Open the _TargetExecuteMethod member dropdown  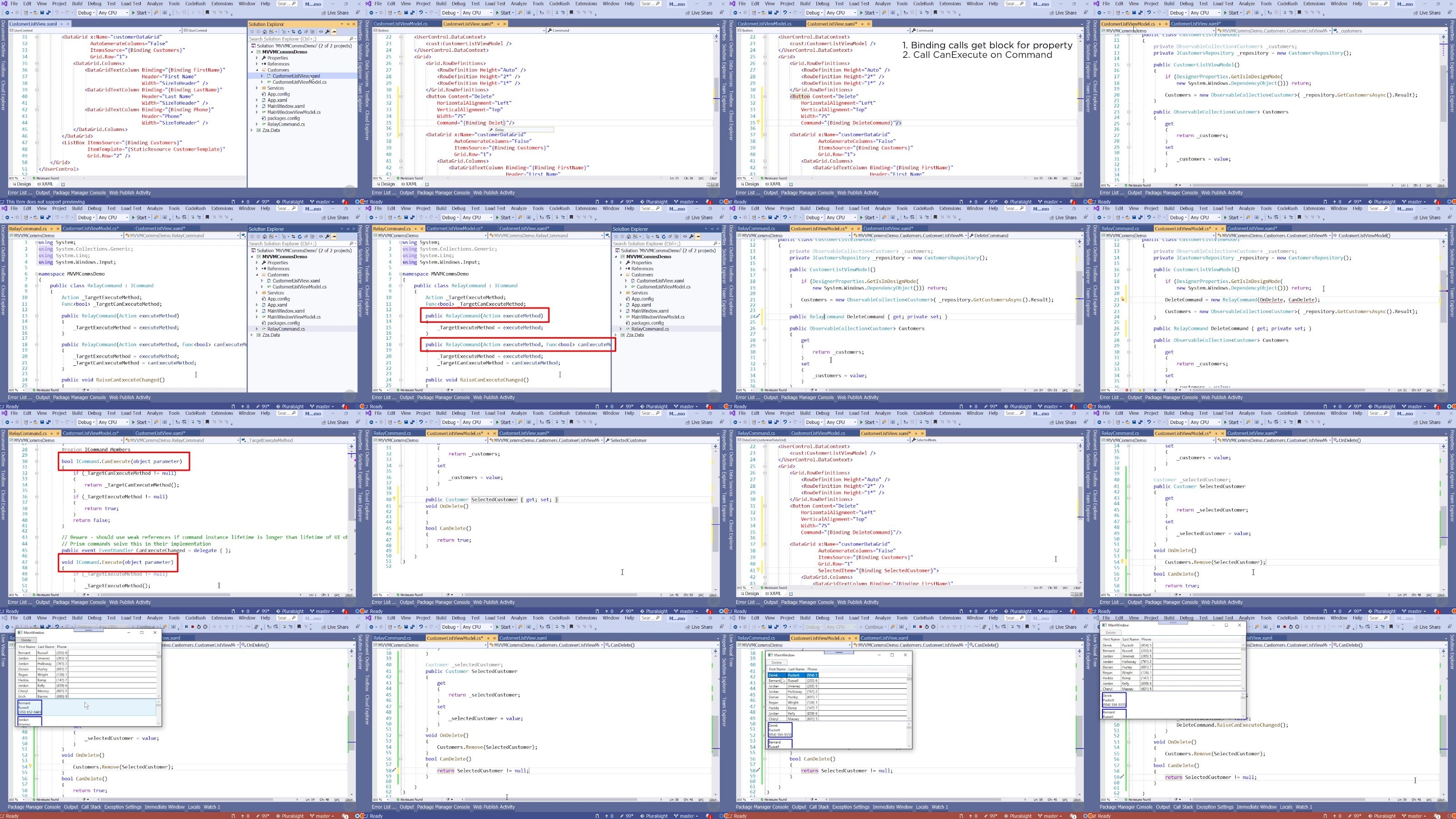coord(298,440)
